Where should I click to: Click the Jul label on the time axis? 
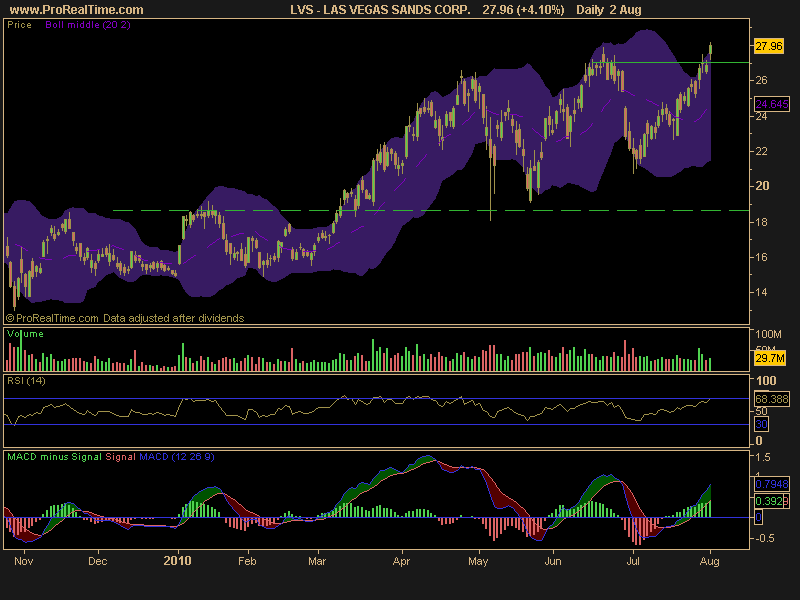[633, 561]
